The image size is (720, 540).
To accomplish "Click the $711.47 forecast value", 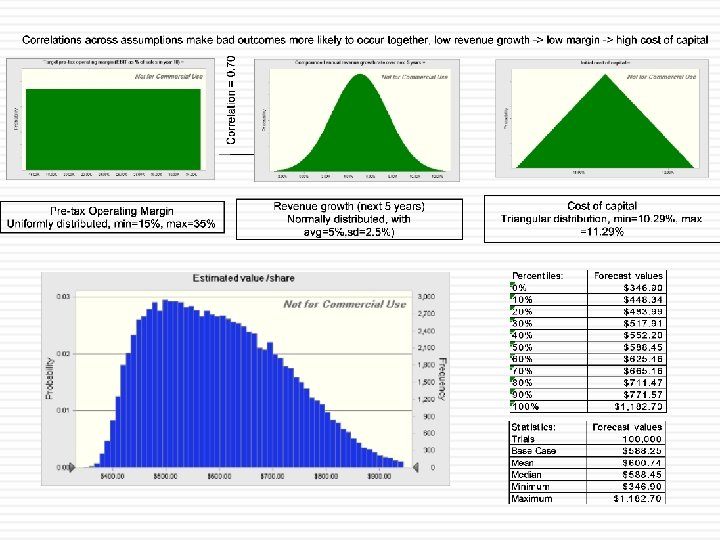I will click(x=643, y=382).
